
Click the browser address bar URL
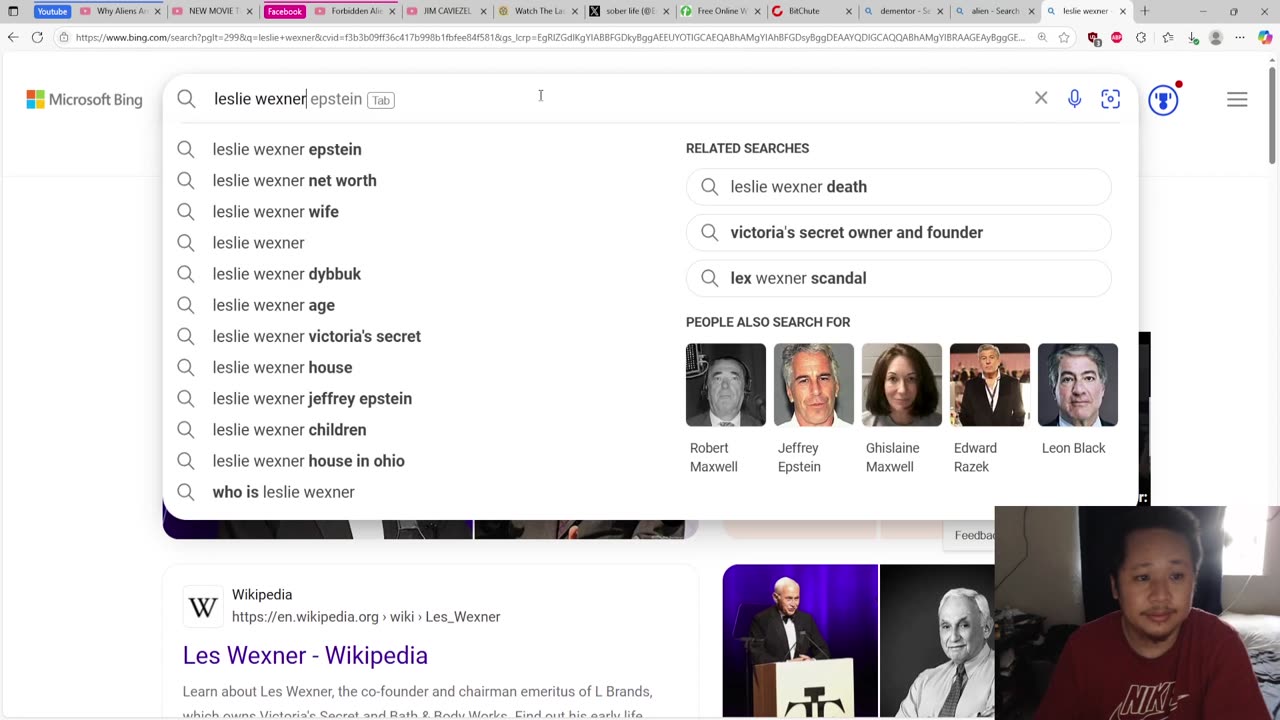coord(550,37)
